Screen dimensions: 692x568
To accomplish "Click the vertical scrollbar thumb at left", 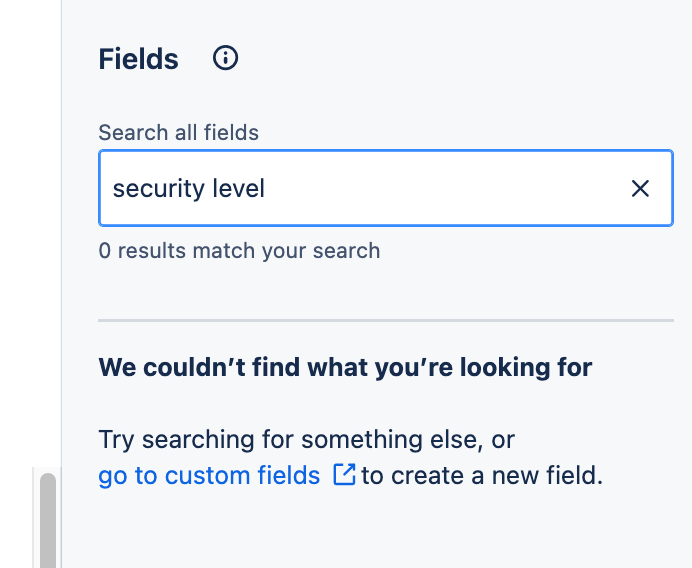I will [47, 520].
